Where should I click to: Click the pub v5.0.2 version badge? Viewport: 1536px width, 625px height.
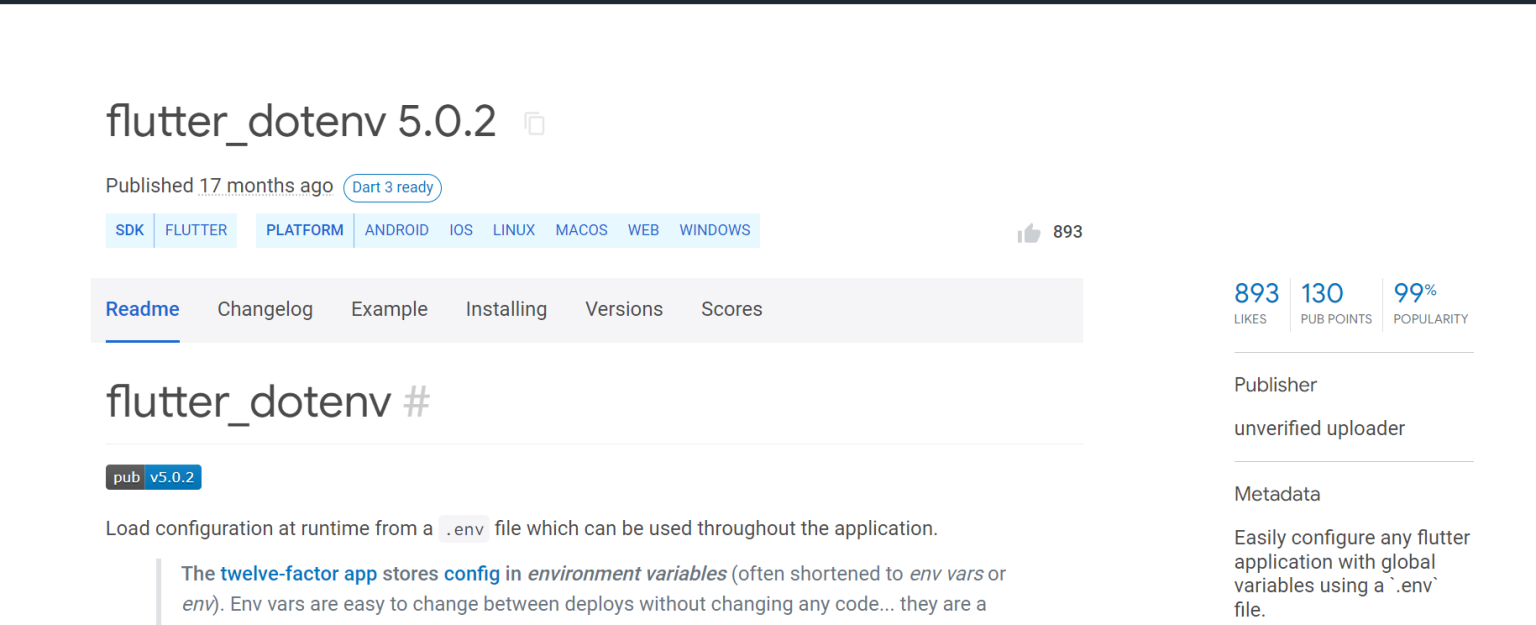[x=153, y=477]
